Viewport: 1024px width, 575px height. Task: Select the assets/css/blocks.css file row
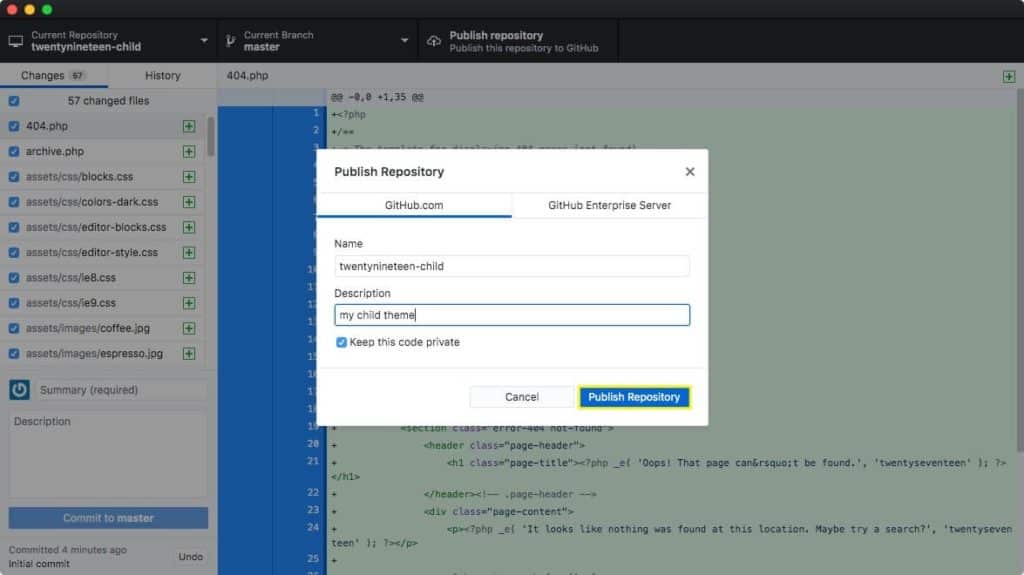click(x=103, y=176)
